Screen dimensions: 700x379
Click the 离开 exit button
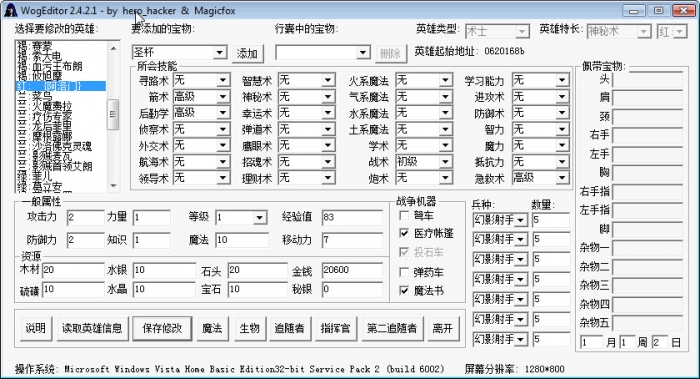tap(443, 329)
